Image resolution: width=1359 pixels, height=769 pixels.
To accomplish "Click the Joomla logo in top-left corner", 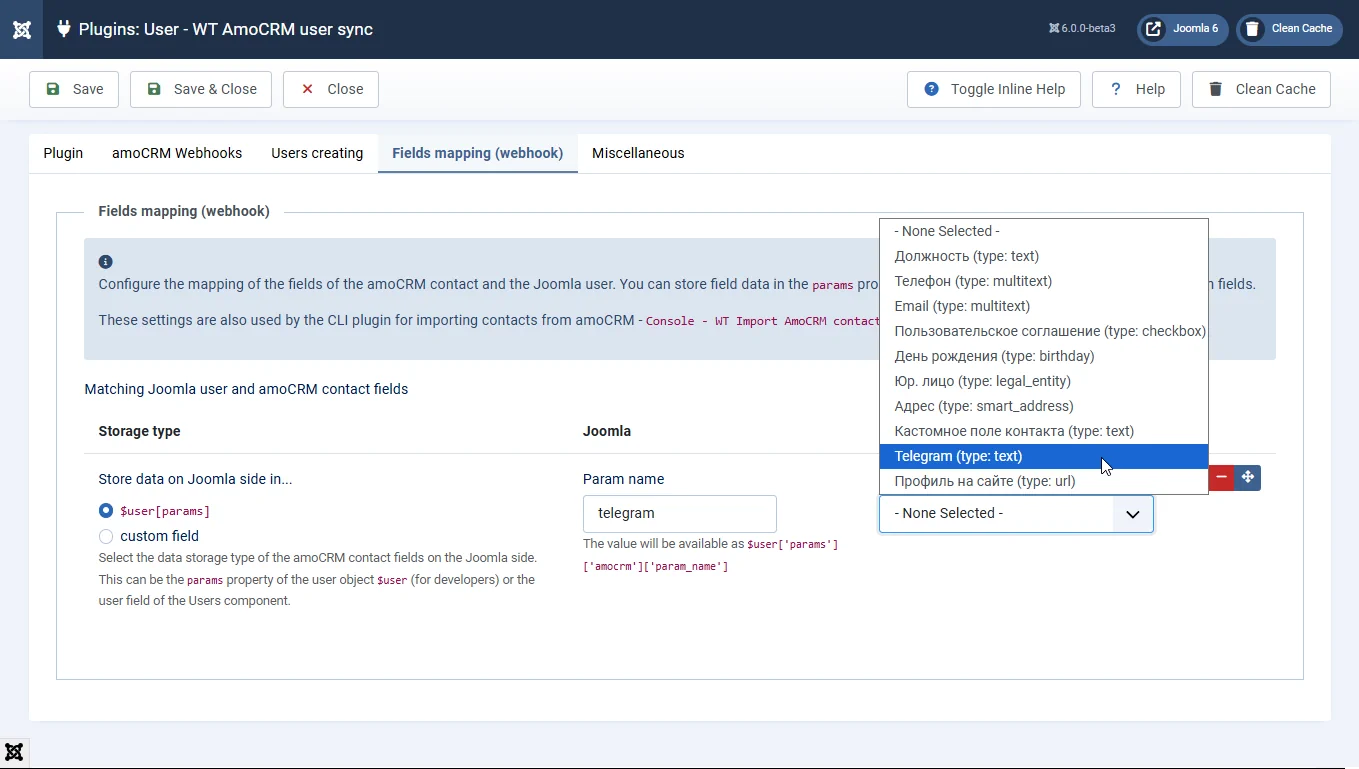I will coord(21,29).
